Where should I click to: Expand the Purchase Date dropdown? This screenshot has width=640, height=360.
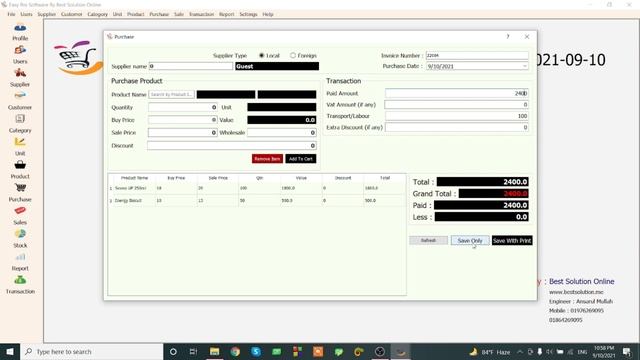pos(524,66)
